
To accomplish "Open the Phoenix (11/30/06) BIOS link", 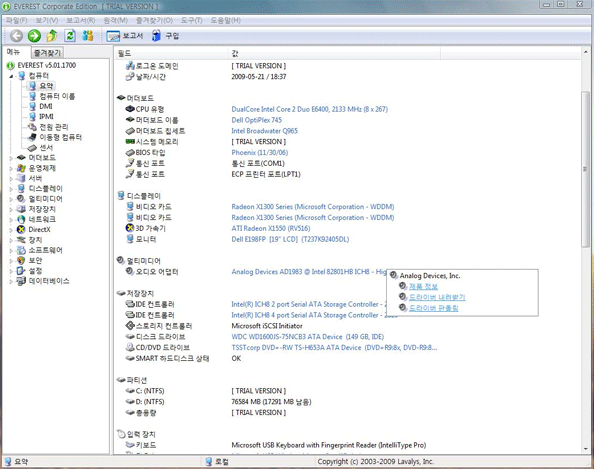I will (259, 153).
